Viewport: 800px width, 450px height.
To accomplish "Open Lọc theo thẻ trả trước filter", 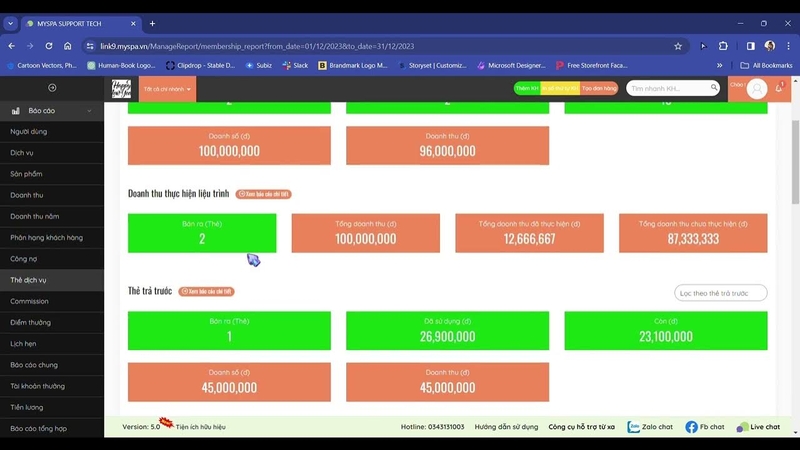I will pyautogui.click(x=720, y=293).
